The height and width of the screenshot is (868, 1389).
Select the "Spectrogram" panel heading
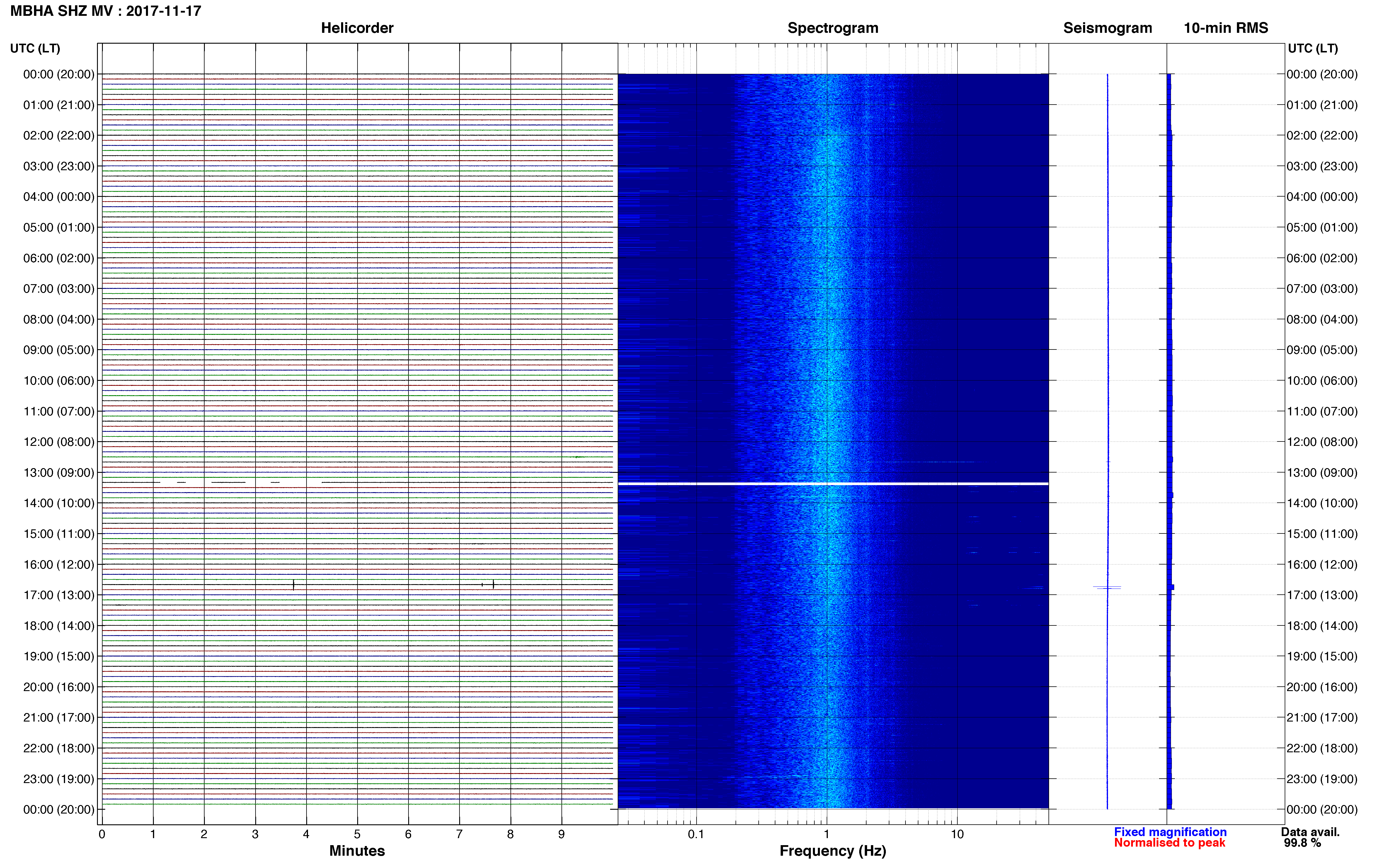tap(833, 28)
